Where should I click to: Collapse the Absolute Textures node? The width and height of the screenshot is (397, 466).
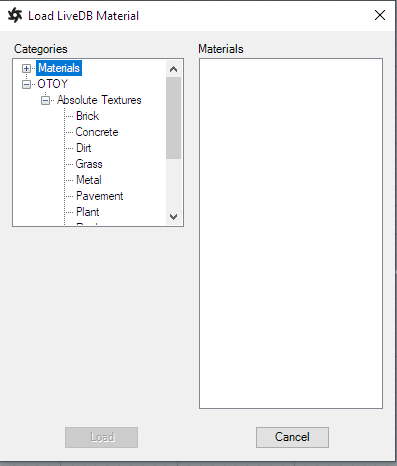[45, 100]
